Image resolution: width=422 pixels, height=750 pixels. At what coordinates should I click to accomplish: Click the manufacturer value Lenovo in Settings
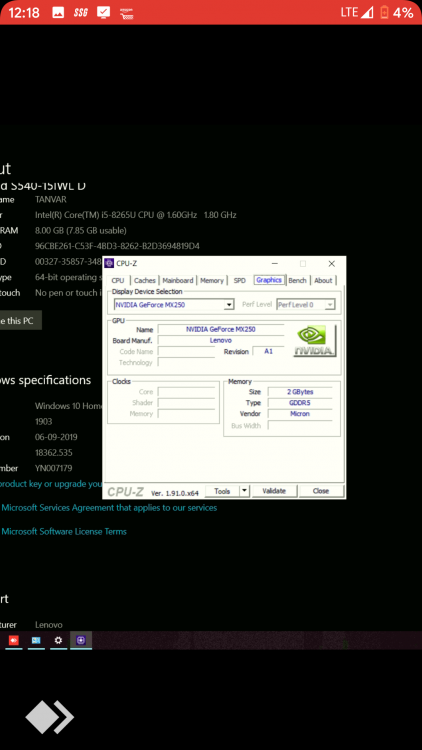[49, 625]
